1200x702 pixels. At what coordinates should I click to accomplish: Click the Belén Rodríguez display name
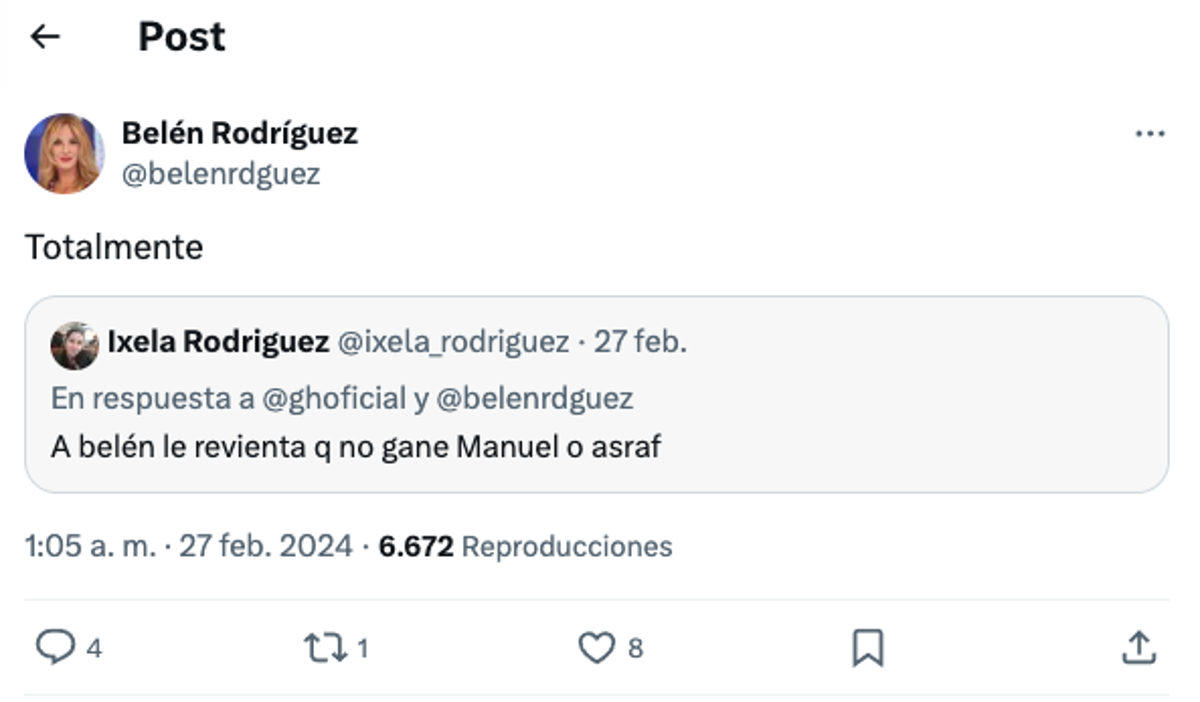pos(239,132)
